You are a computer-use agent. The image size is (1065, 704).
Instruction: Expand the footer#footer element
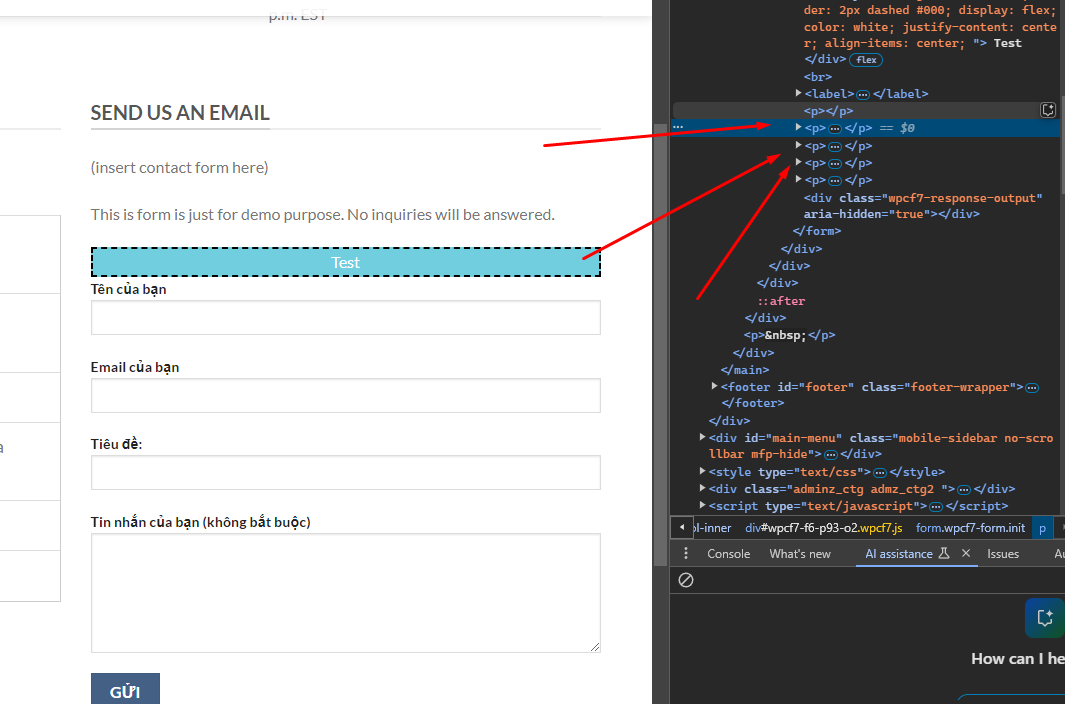[x=715, y=385]
